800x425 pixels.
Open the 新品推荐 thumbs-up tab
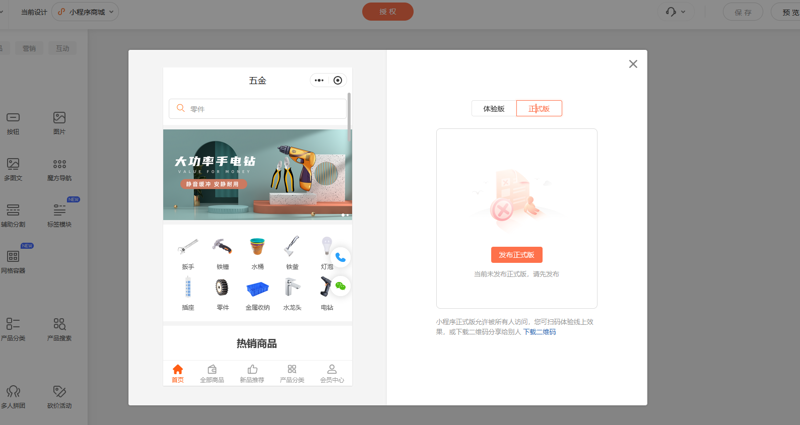(252, 373)
